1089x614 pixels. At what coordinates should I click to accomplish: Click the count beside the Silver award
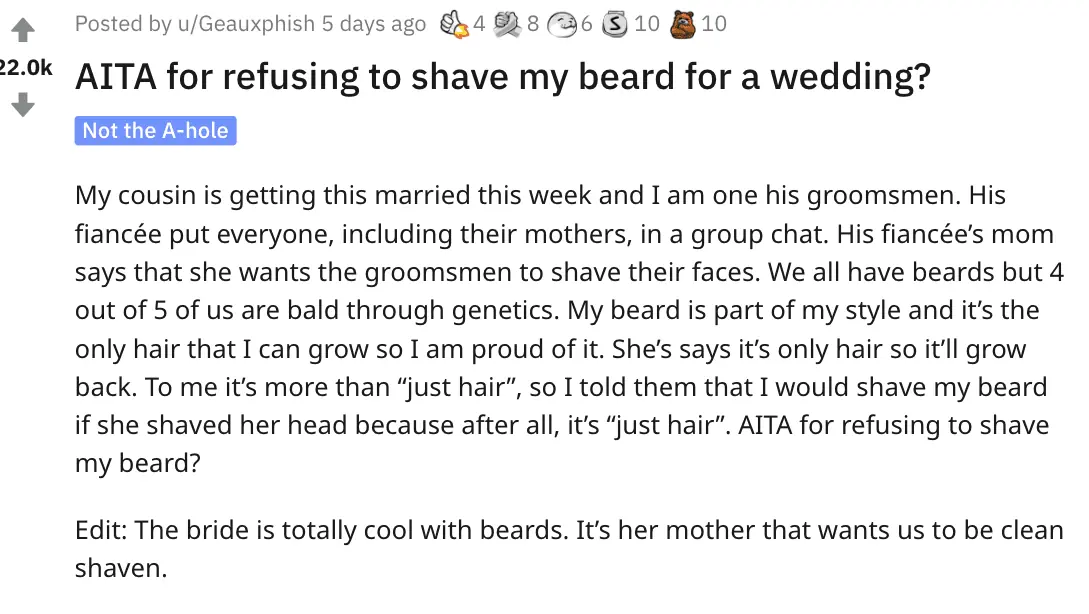tap(646, 23)
